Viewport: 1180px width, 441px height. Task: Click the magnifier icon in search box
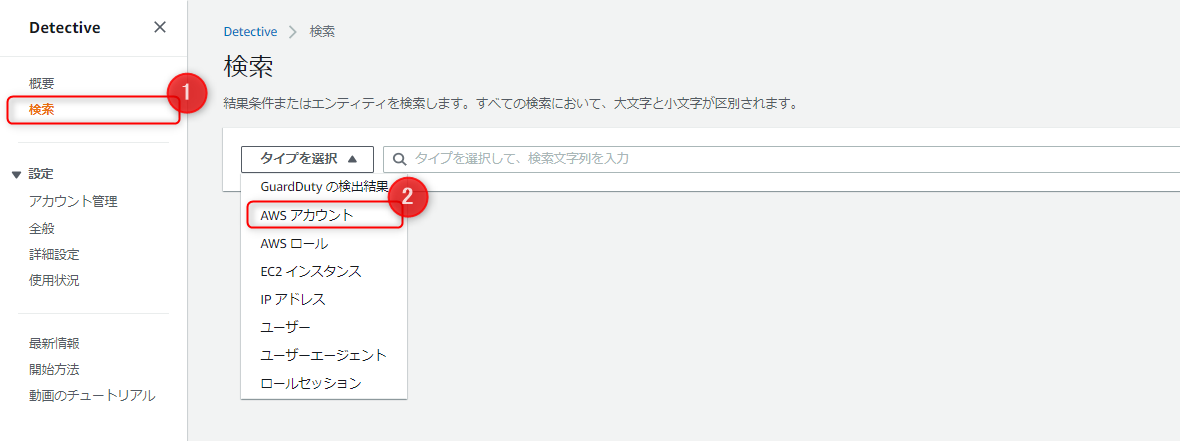click(400, 159)
